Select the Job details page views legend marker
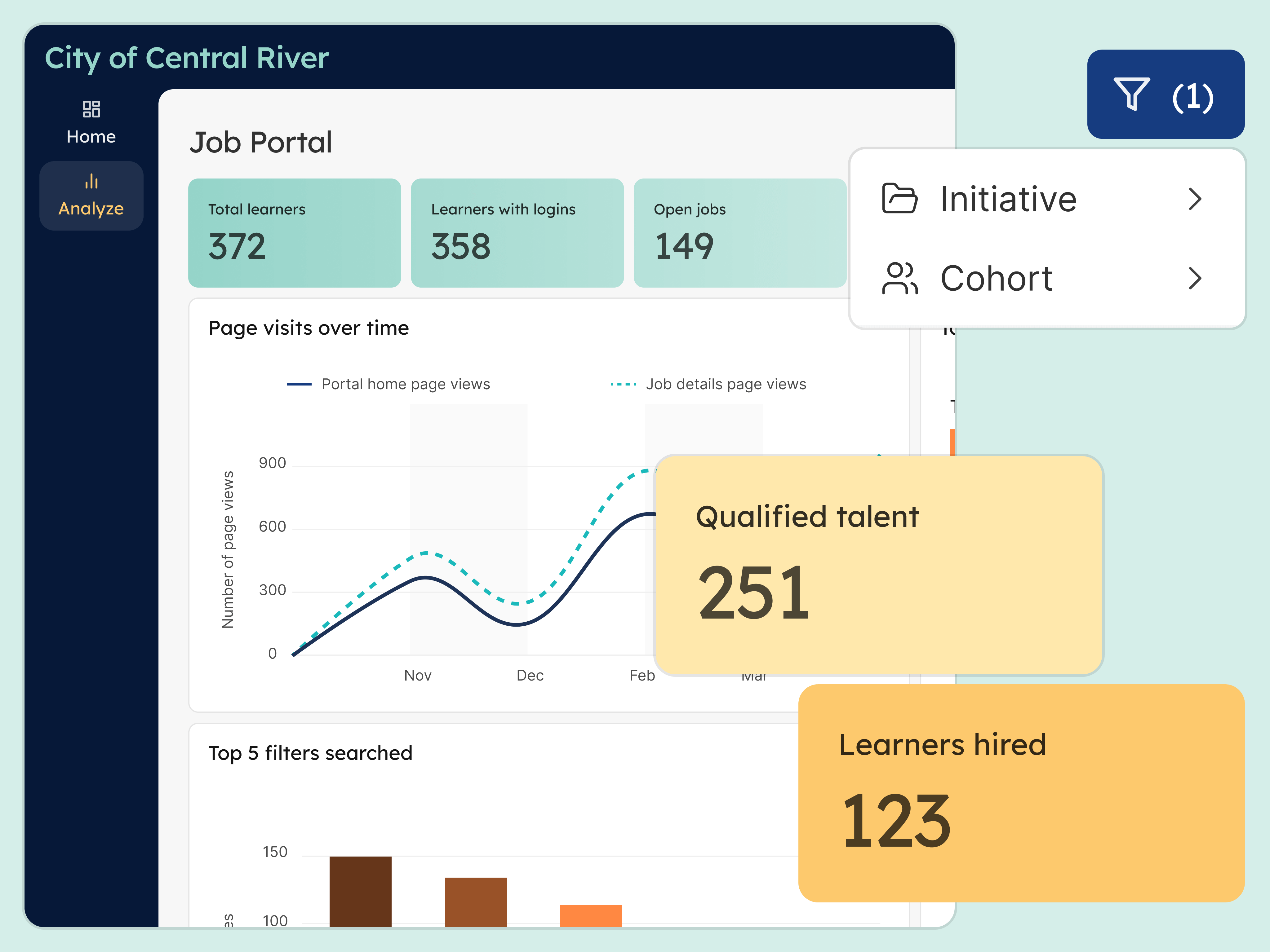Screen dimensions: 1270x952 (x=623, y=384)
